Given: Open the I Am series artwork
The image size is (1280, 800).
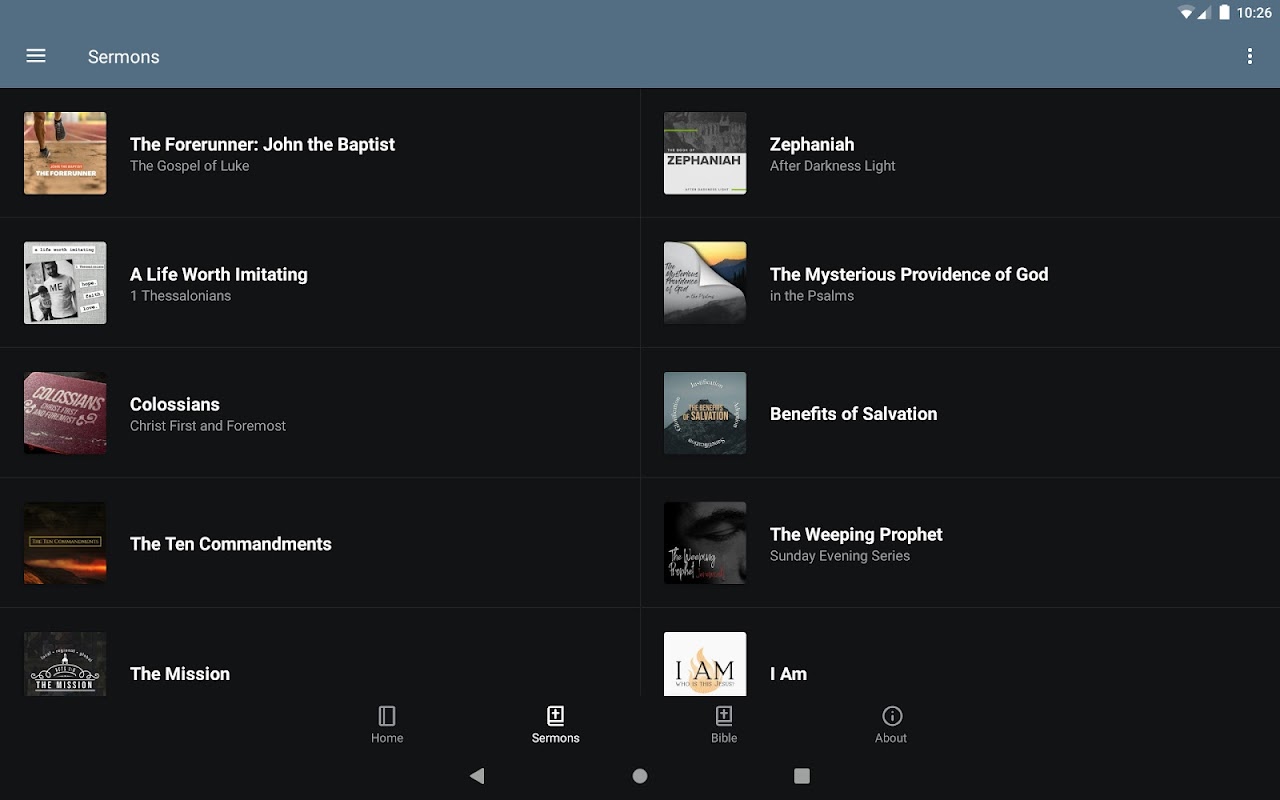Looking at the screenshot, I should tap(705, 664).
